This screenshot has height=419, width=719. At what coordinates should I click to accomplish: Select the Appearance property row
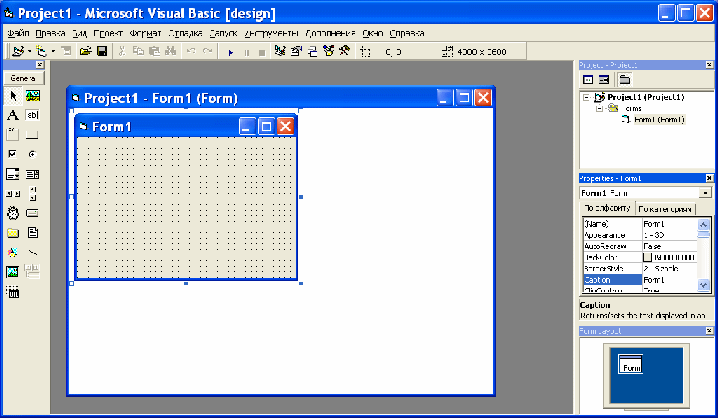tap(640, 235)
